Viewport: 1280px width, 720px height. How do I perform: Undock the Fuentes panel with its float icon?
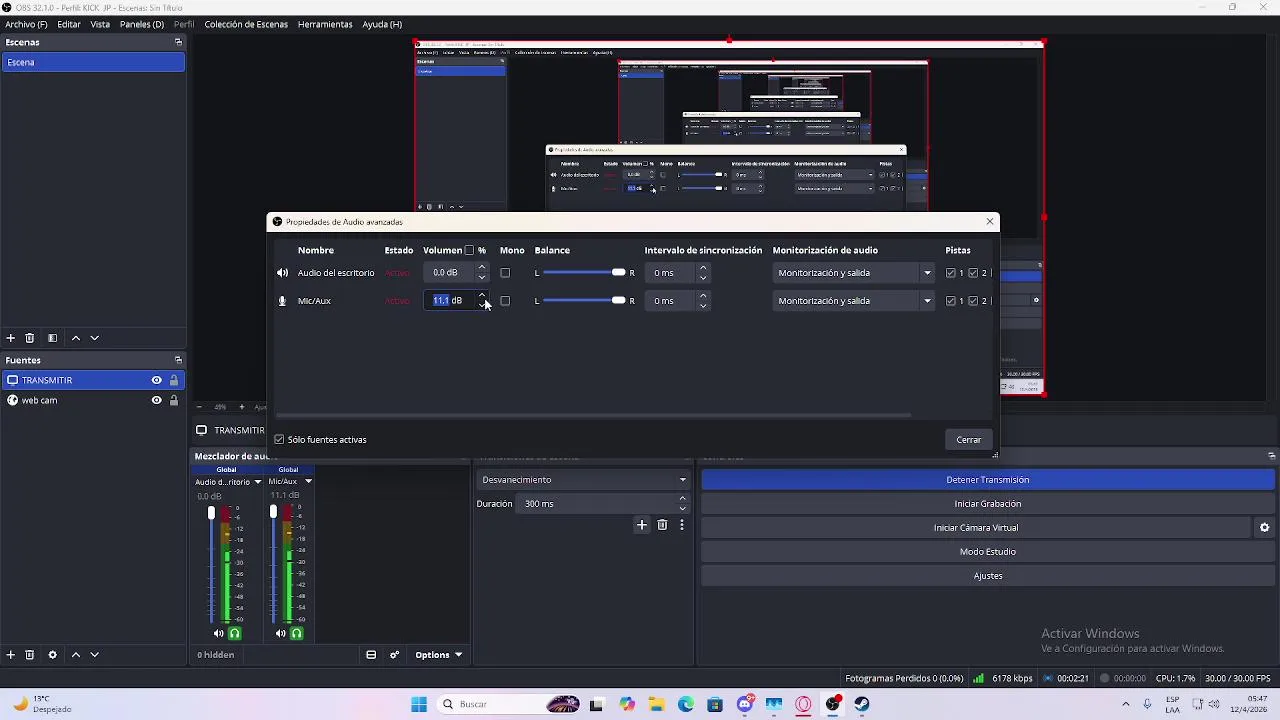coord(178,360)
